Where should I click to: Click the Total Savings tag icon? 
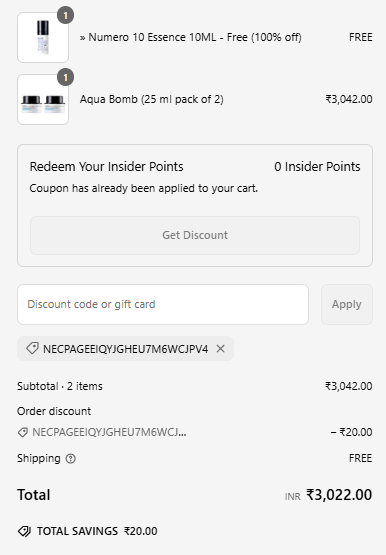point(24,531)
